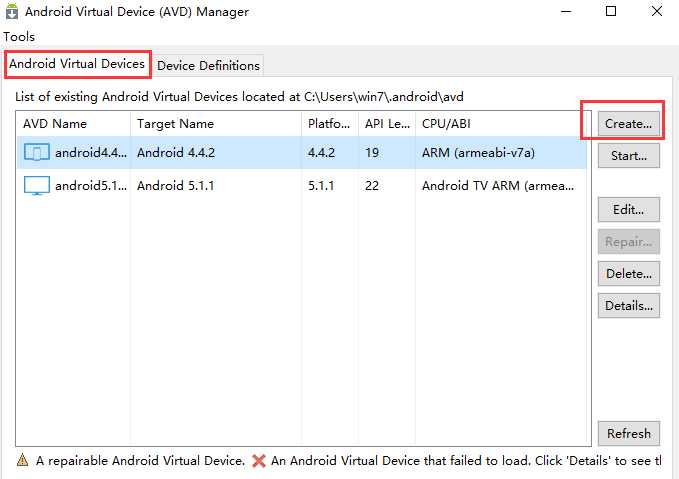Viewport: 679px width, 479px height.
Task: Click 'A repairable Android Virtual Device' legend text
Action: click(x=140, y=460)
